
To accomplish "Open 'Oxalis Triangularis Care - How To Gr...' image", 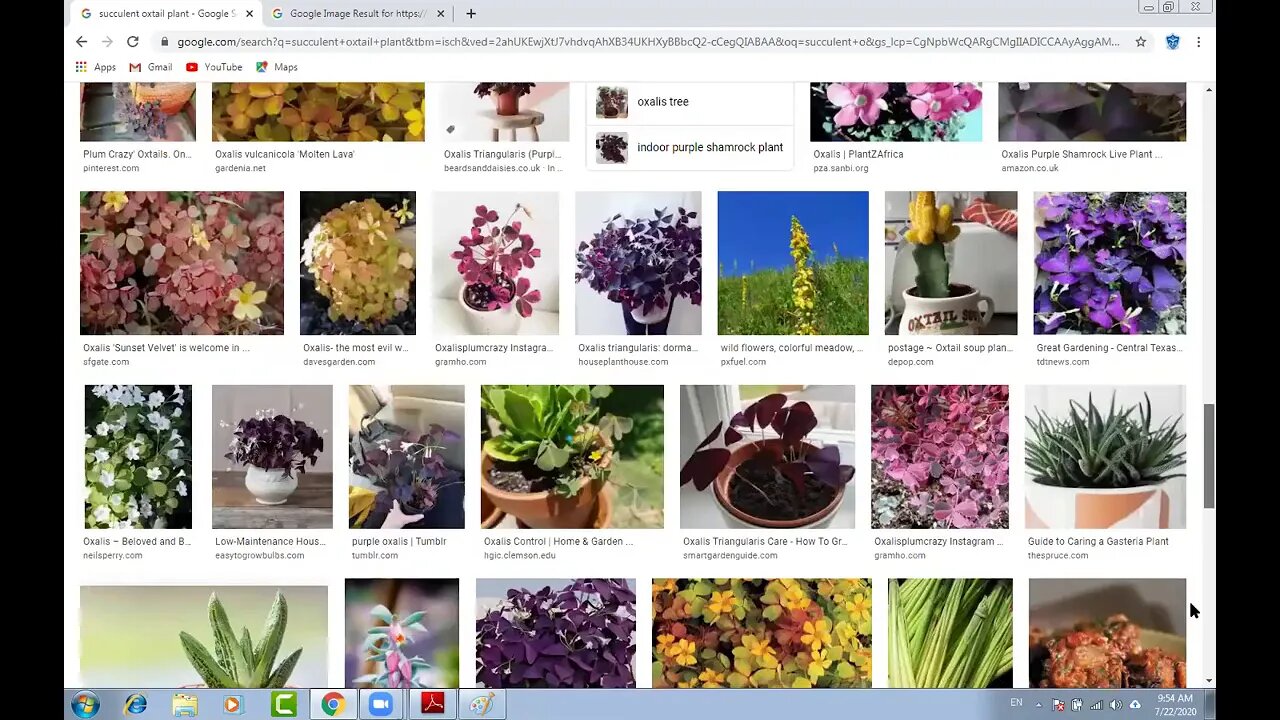I will click(x=767, y=457).
